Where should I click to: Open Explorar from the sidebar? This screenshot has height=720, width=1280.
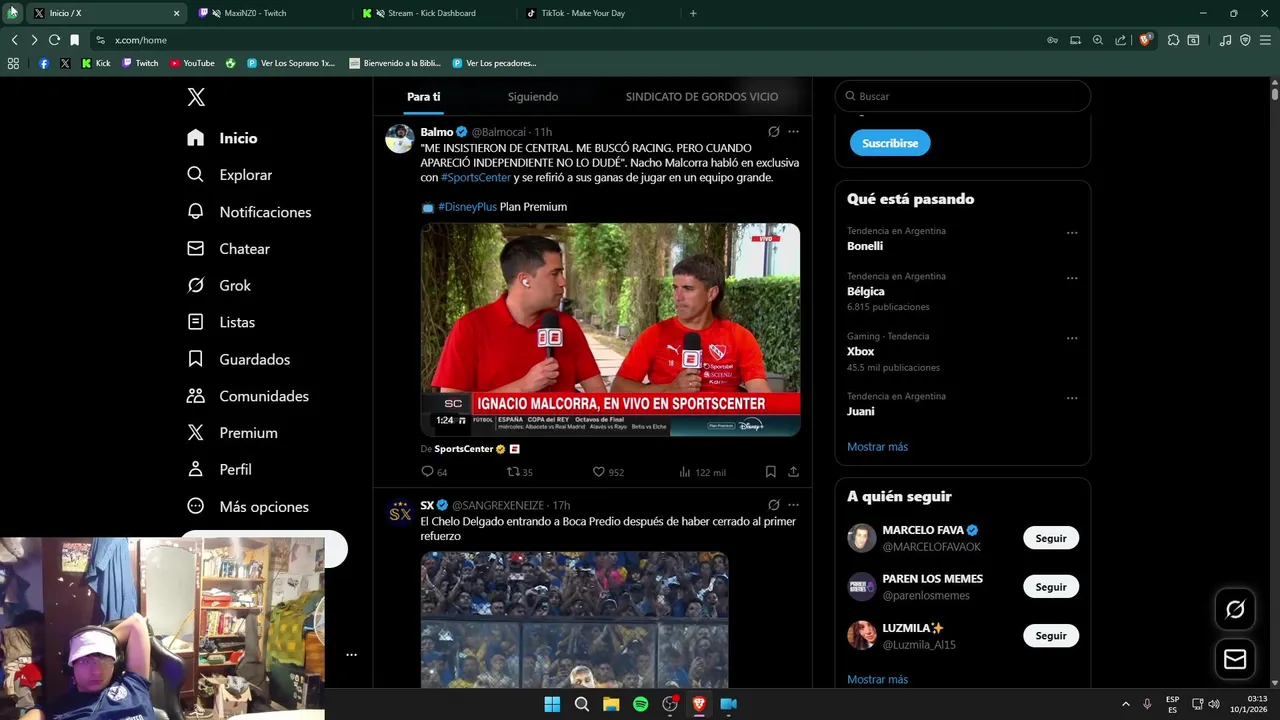coord(230,175)
